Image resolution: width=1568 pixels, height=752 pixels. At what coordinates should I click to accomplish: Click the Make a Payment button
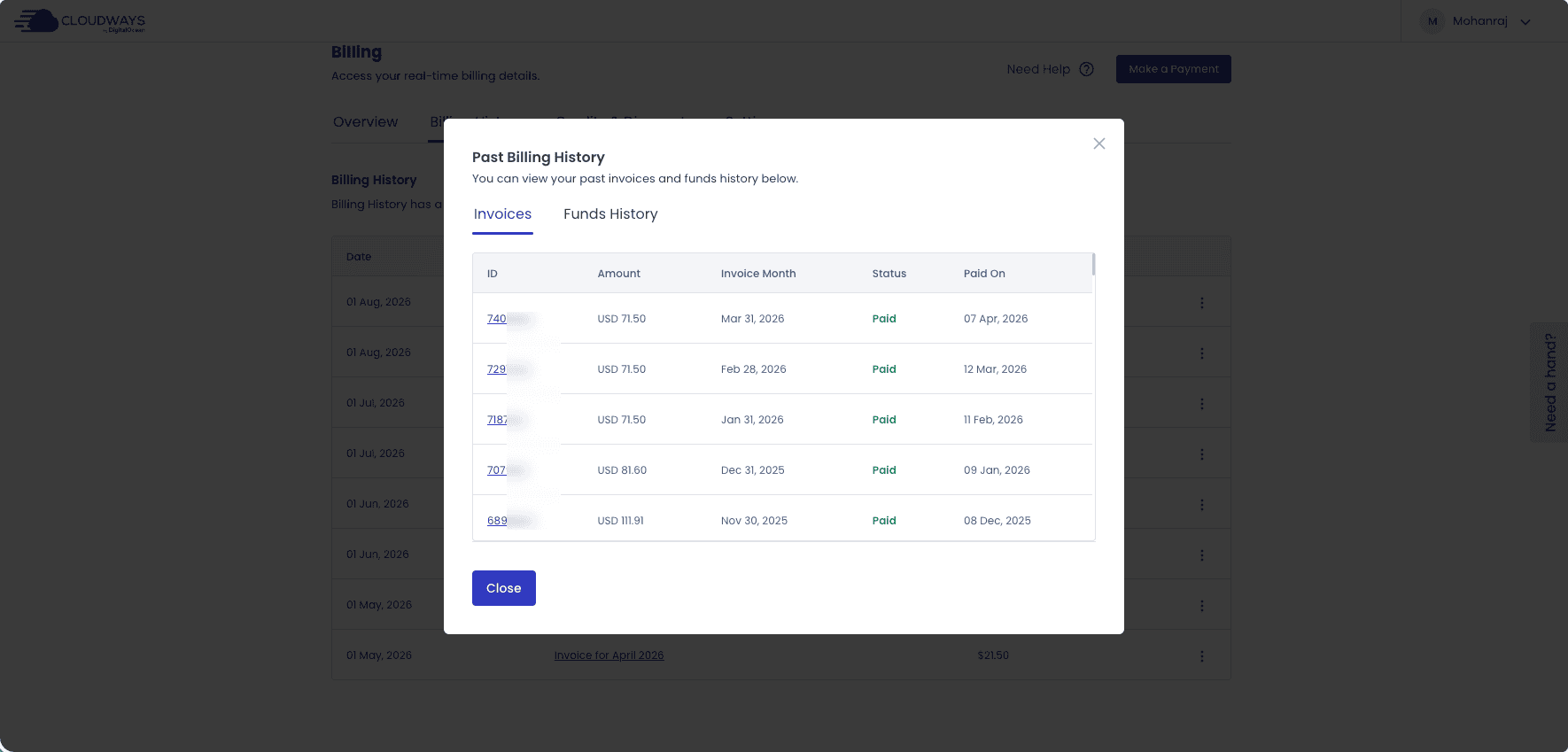(x=1173, y=69)
